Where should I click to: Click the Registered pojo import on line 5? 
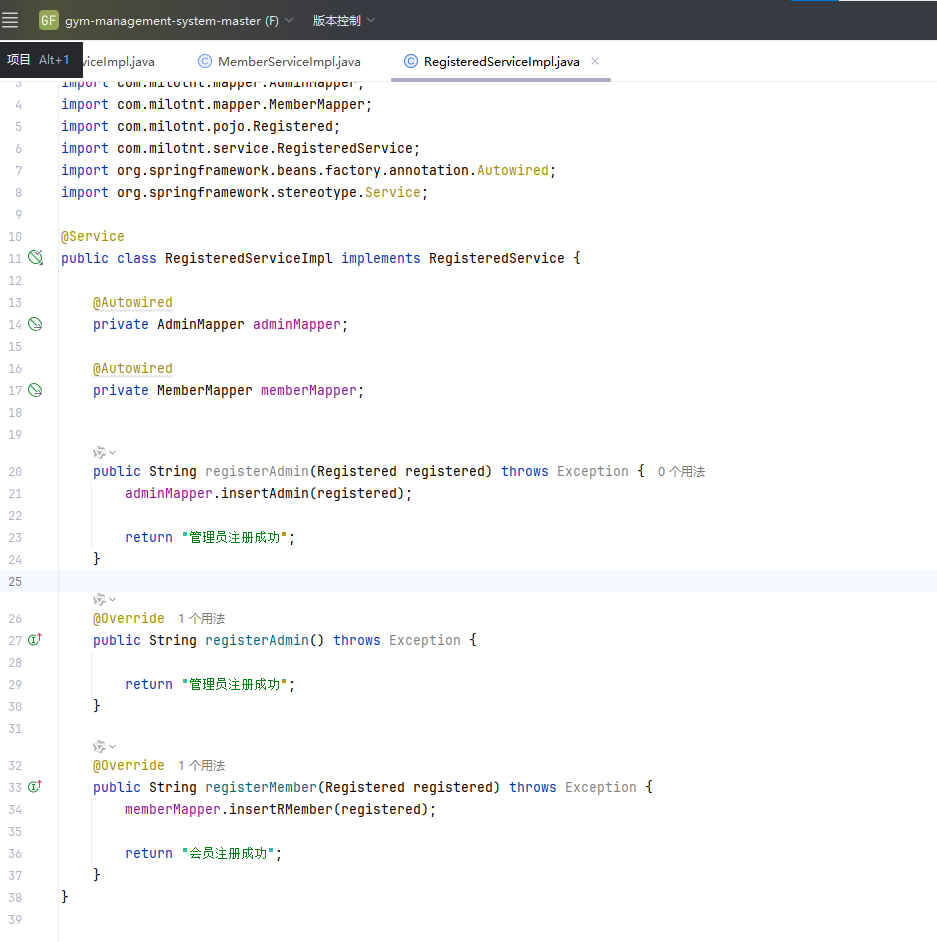click(293, 126)
